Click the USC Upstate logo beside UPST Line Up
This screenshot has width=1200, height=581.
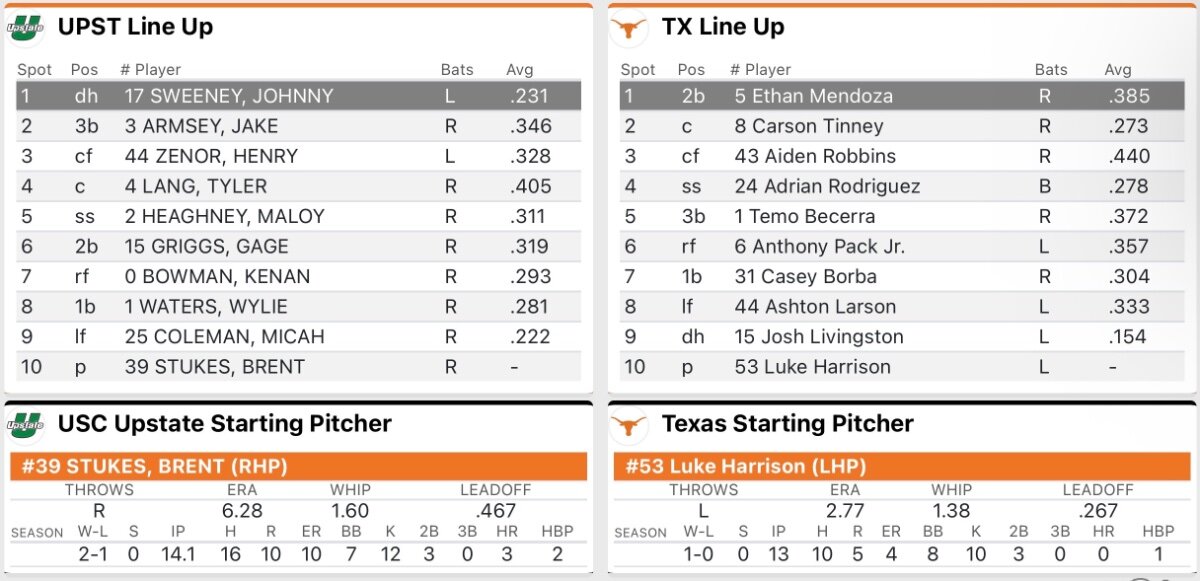coord(27,28)
